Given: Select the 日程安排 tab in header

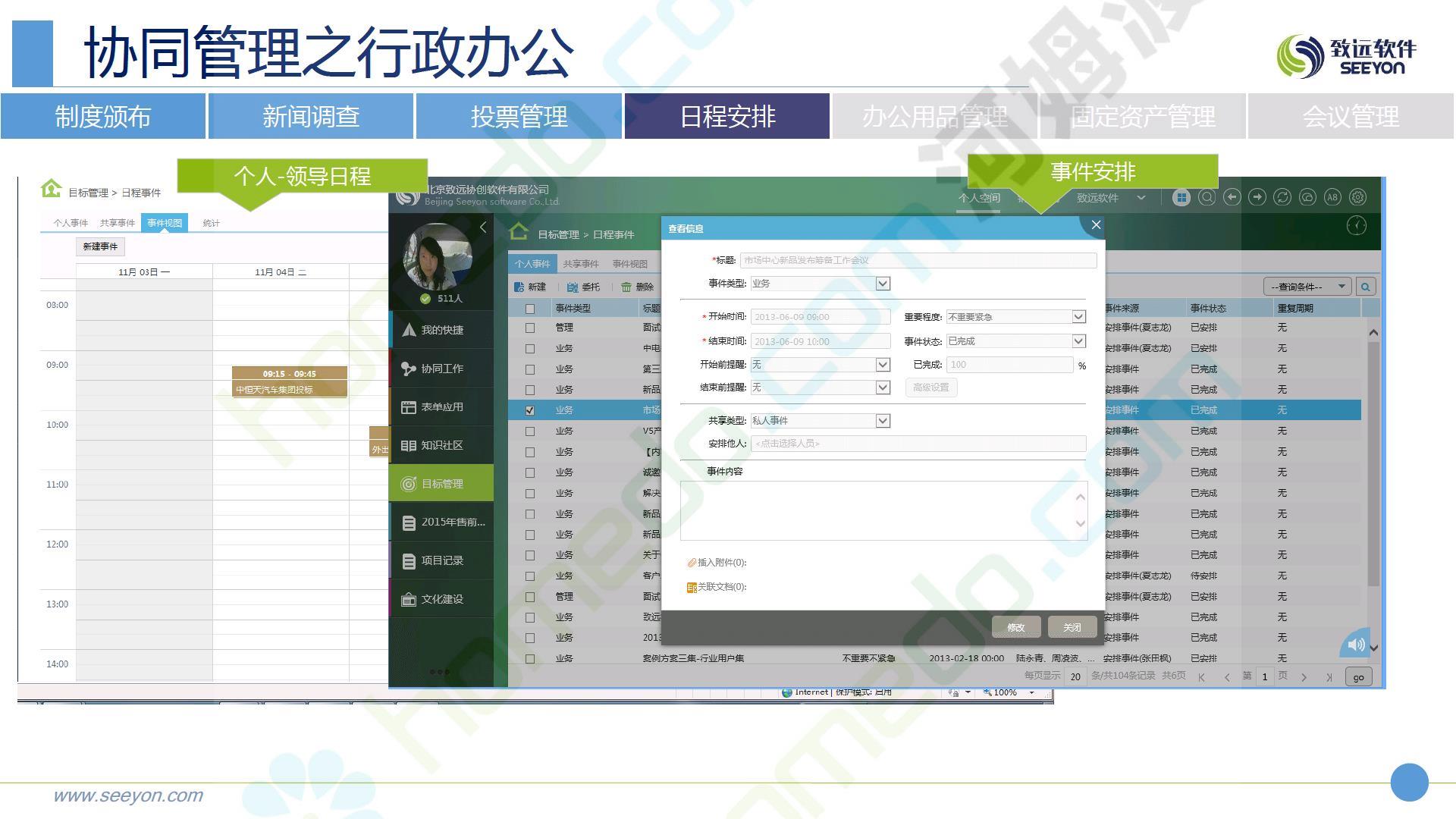Looking at the screenshot, I should 726,117.
